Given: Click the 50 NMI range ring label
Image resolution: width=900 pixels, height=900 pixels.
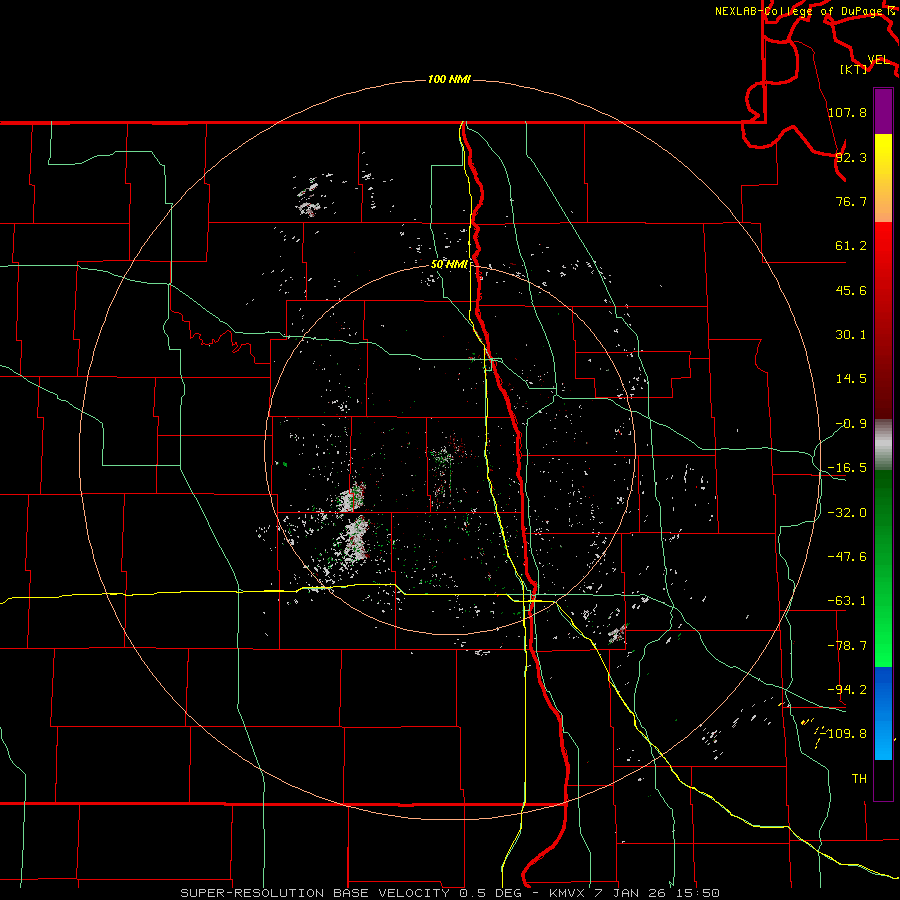Looking at the screenshot, I should (x=449, y=265).
